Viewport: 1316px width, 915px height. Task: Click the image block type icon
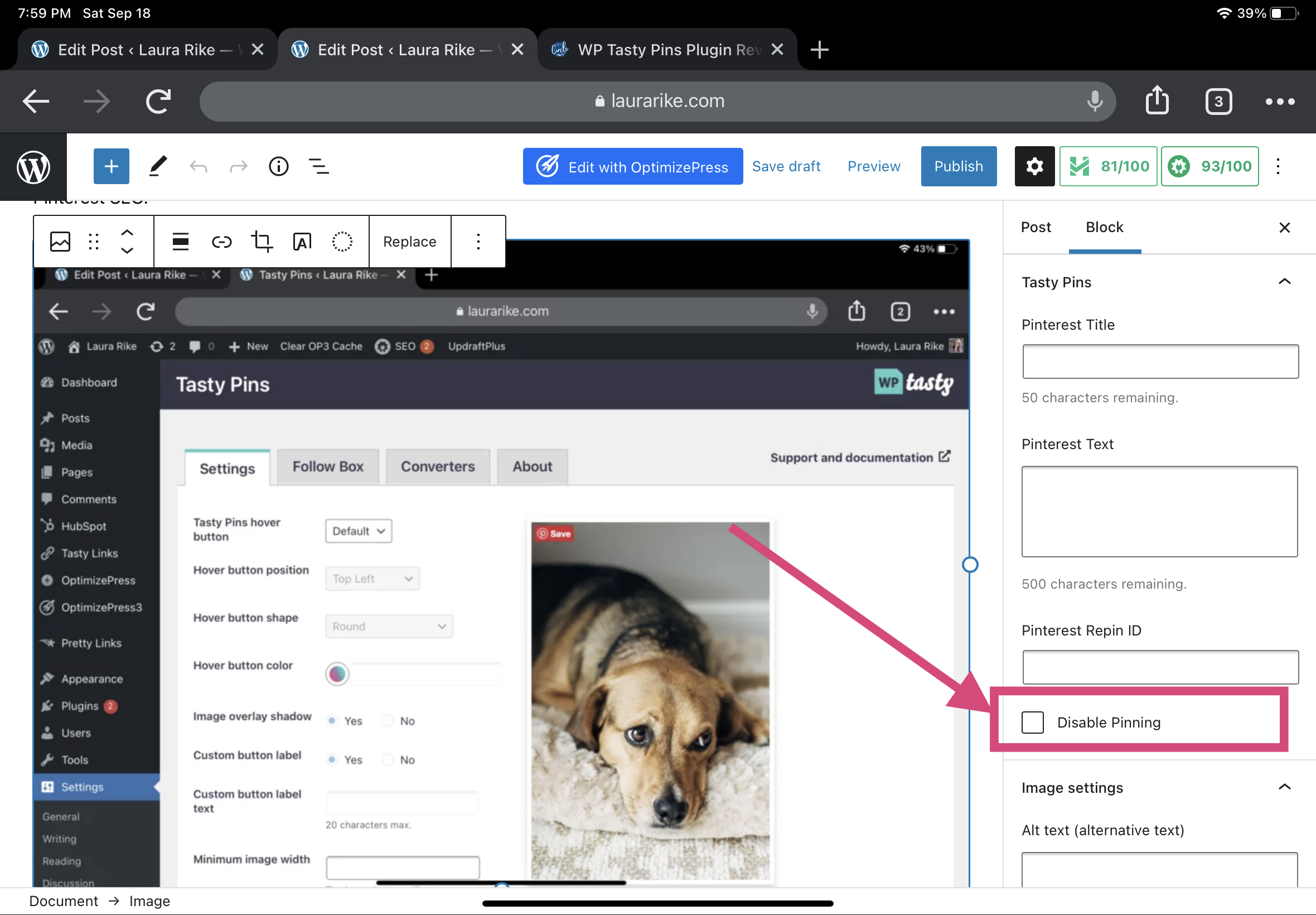(60, 242)
